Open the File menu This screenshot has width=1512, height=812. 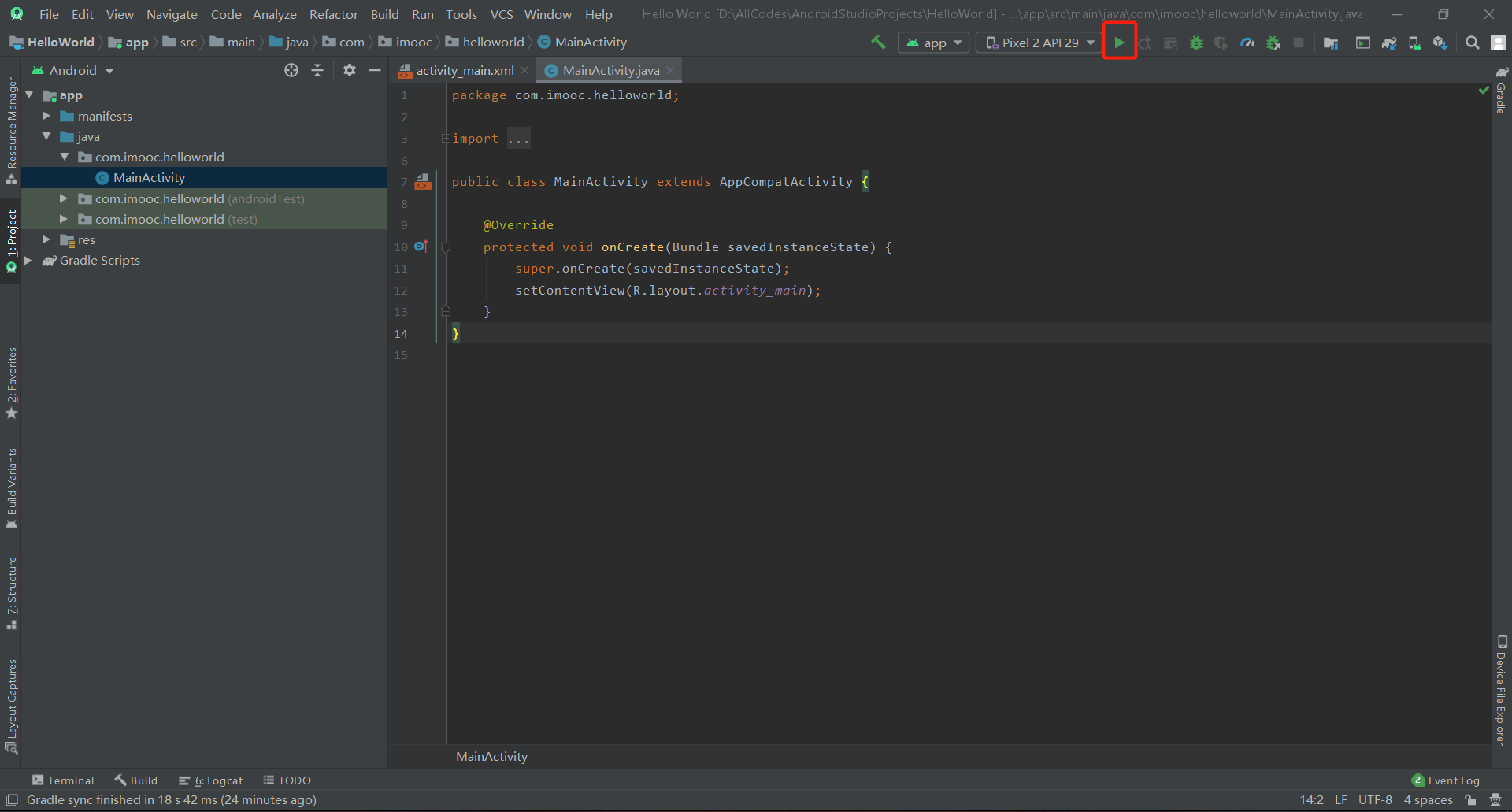pyautogui.click(x=49, y=14)
